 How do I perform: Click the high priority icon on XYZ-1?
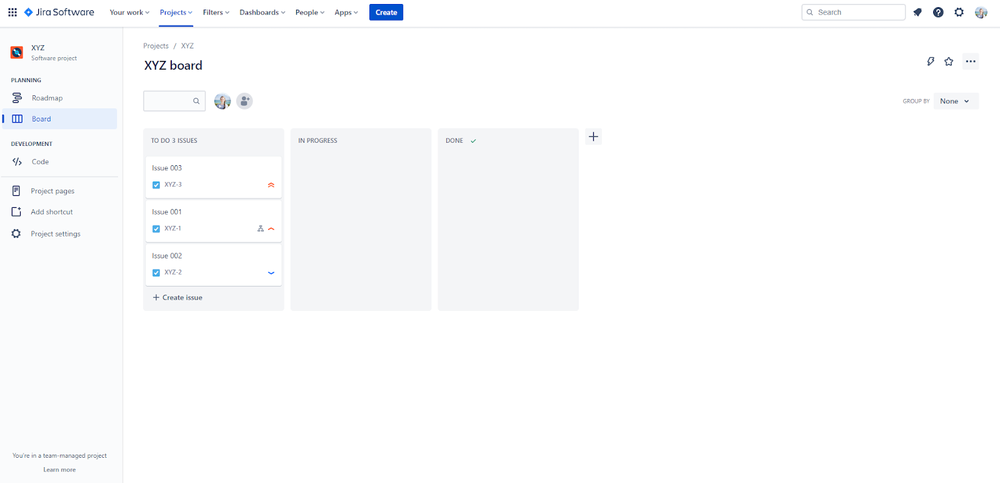coord(271,228)
